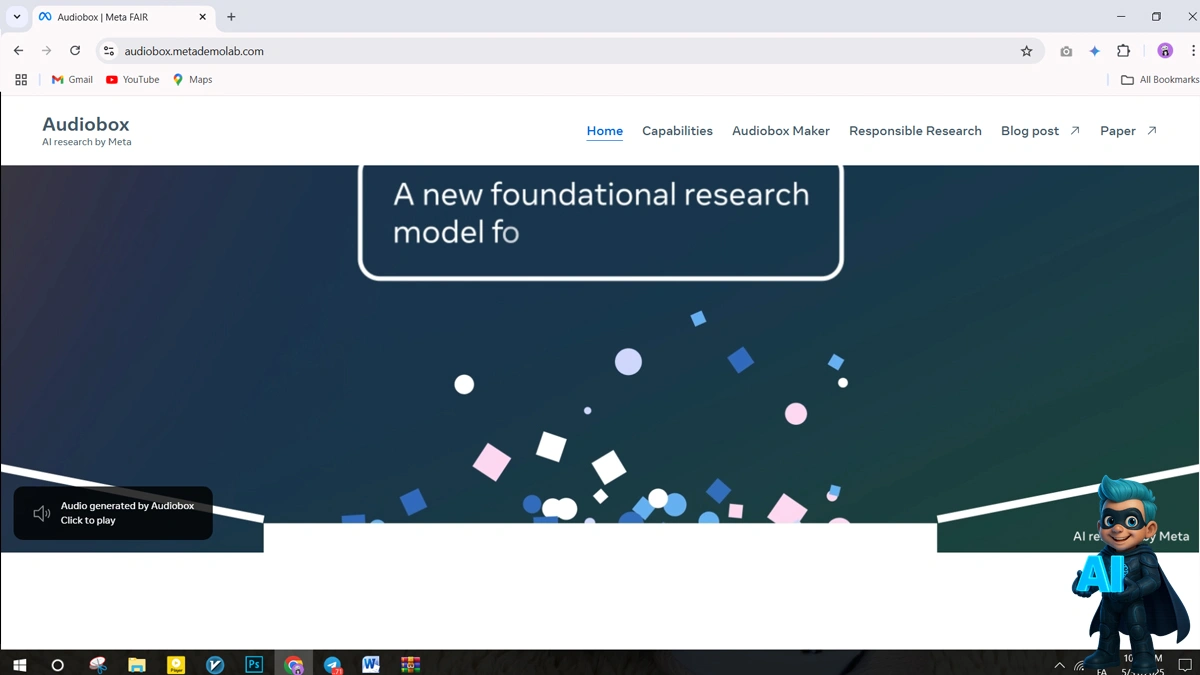The width and height of the screenshot is (1200, 675).
Task: Reload the Audiobox page
Action: pyautogui.click(x=75, y=51)
